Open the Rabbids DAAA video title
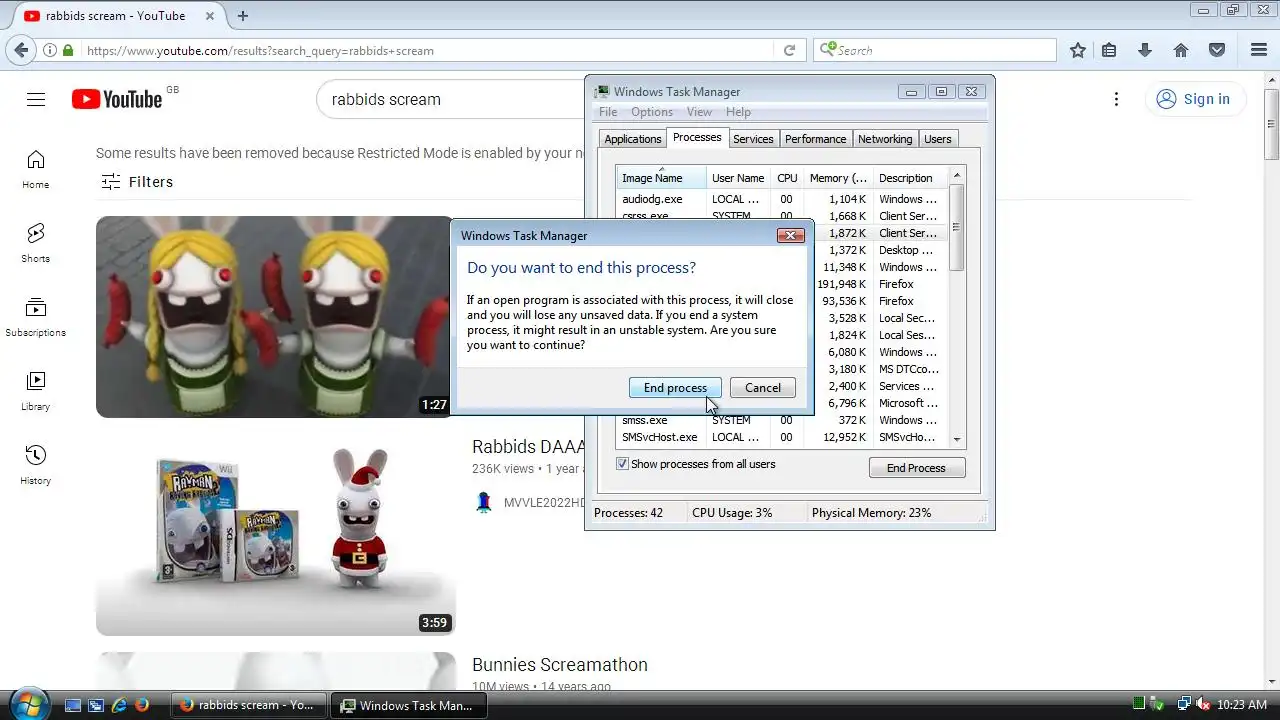Viewport: 1280px width, 720px height. [x=529, y=447]
